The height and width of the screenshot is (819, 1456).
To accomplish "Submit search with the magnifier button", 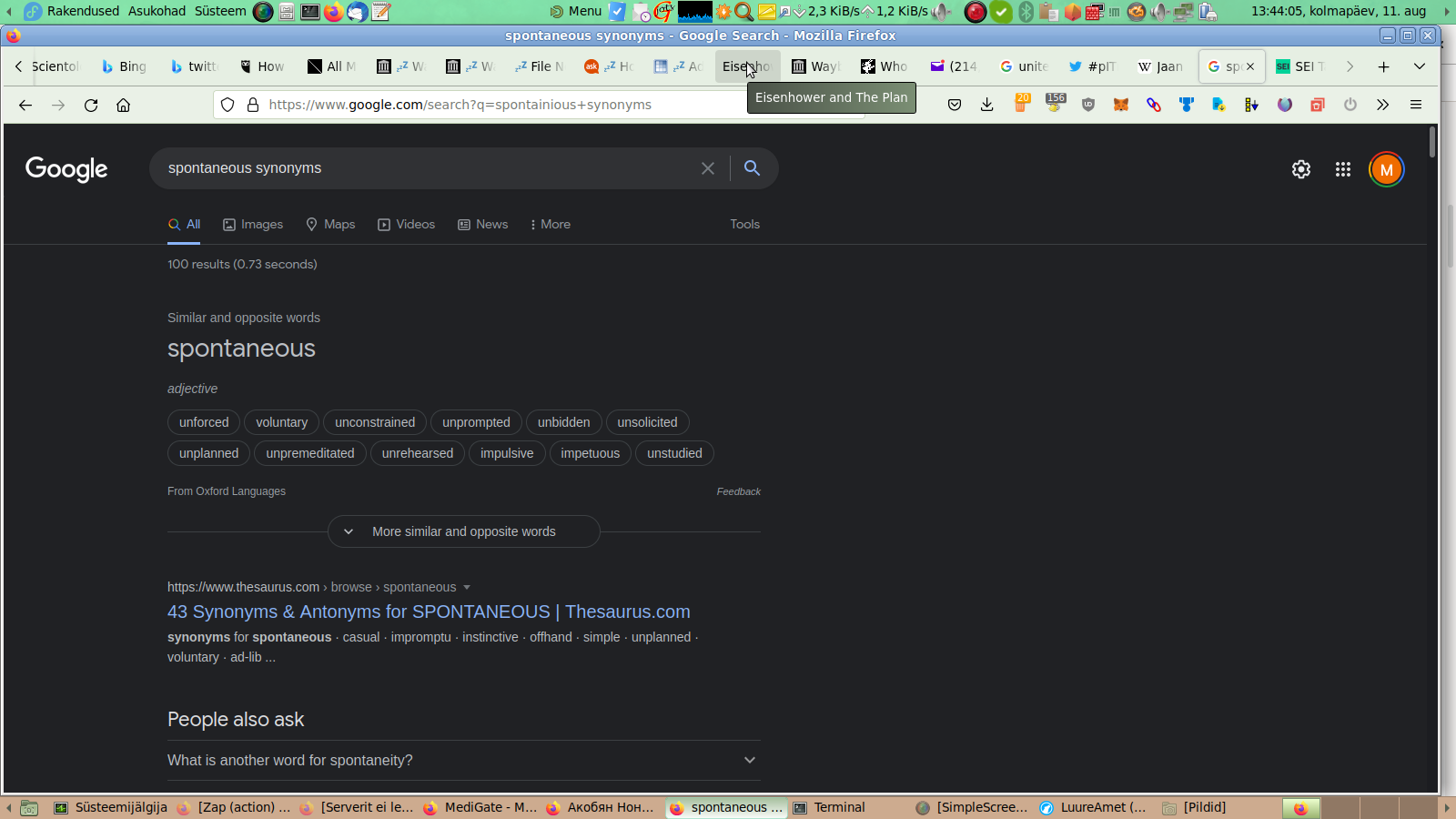I will pos(752,168).
